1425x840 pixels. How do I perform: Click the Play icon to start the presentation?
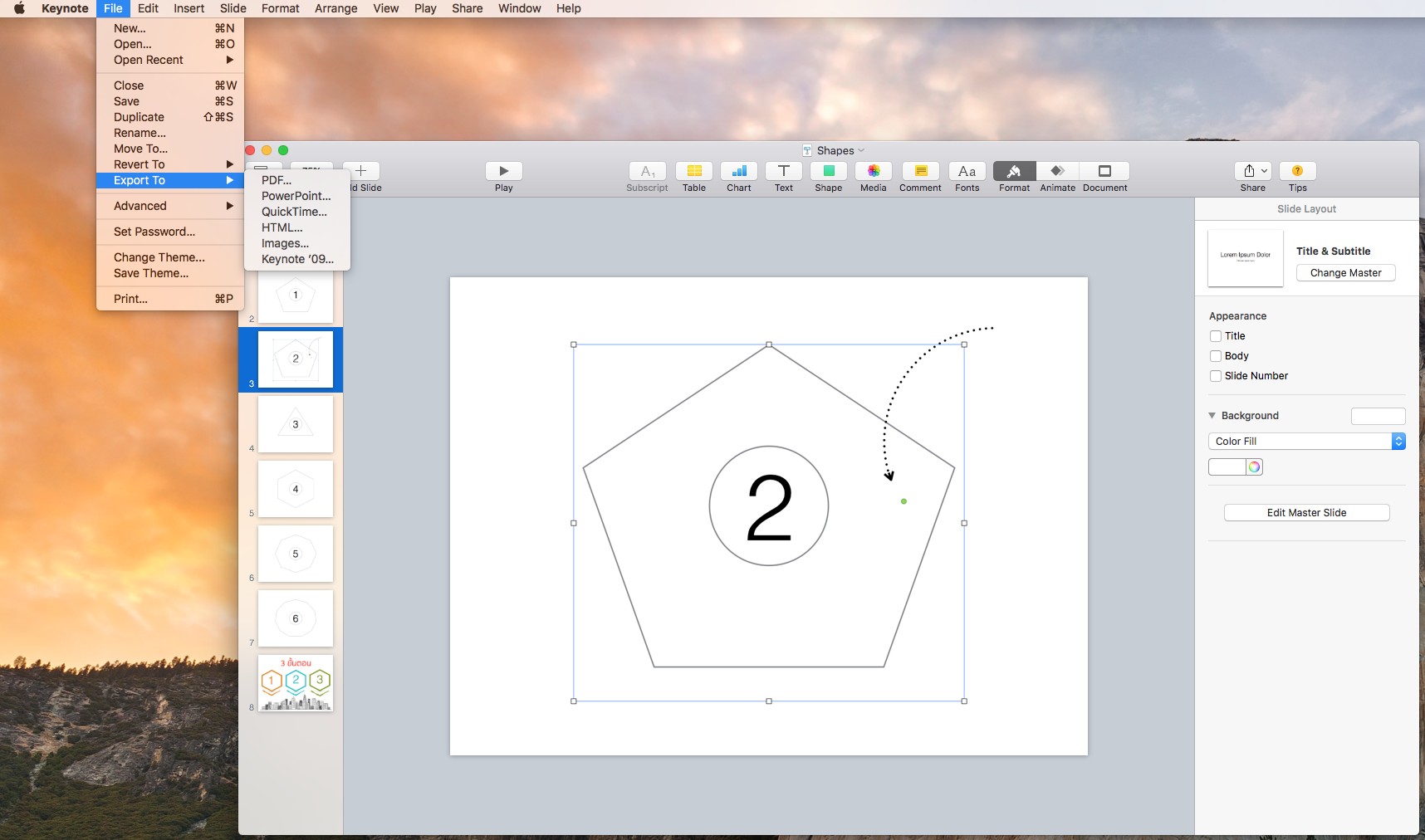503,173
